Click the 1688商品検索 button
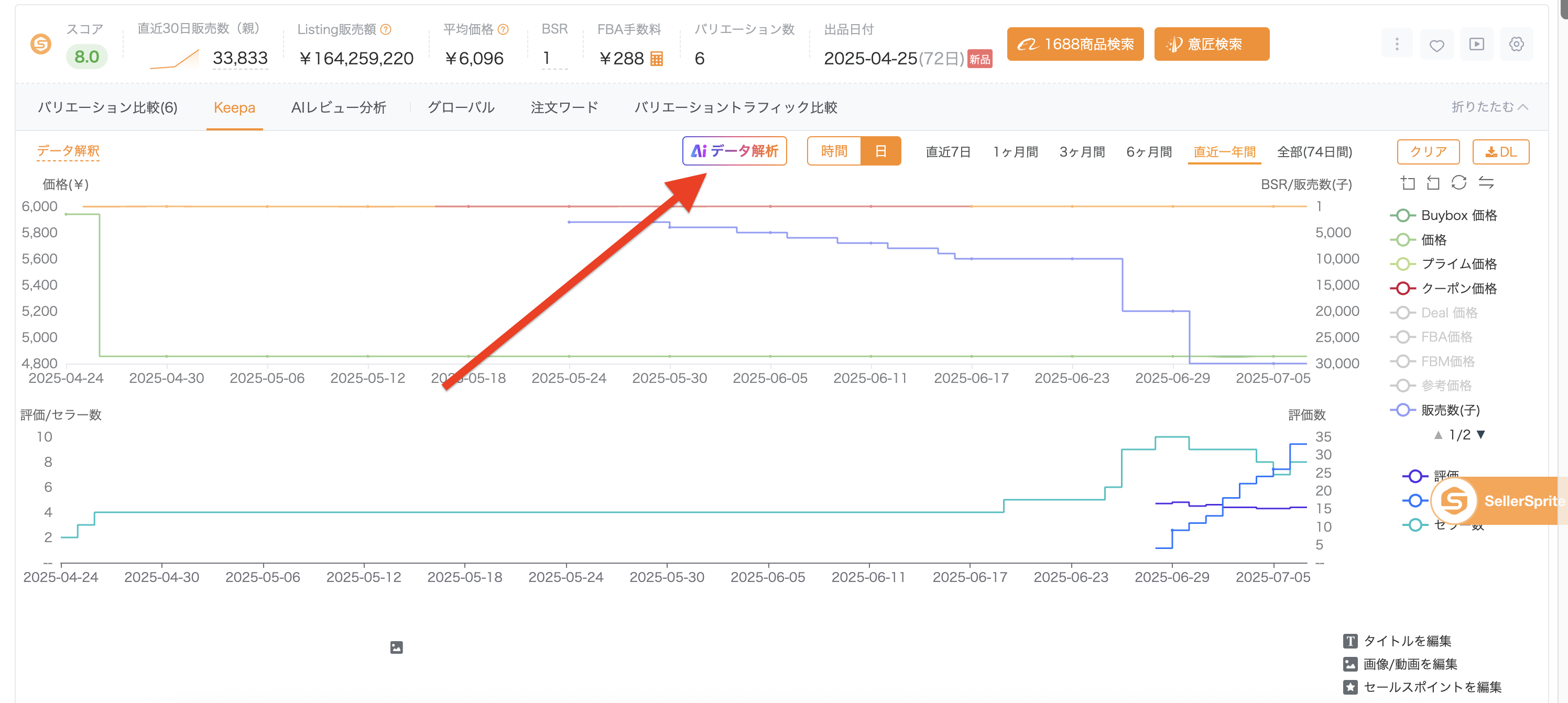 coord(1075,45)
